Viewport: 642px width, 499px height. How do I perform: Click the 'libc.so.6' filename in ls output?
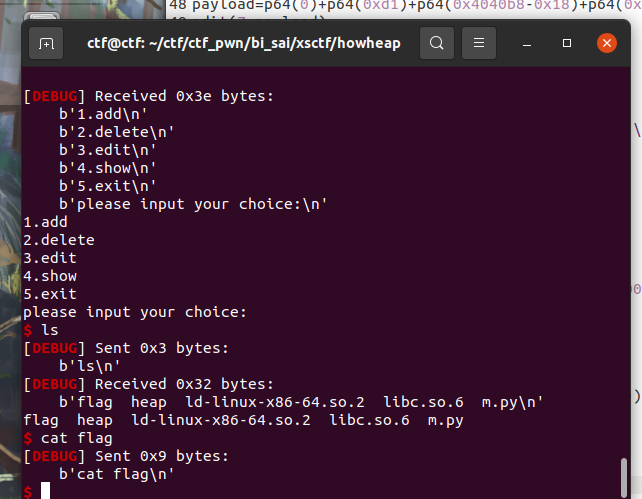pos(369,420)
